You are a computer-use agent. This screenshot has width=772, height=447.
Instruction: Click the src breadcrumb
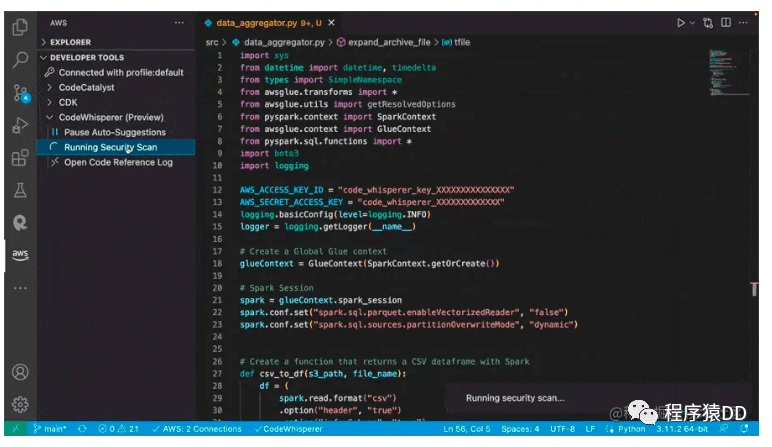point(212,42)
